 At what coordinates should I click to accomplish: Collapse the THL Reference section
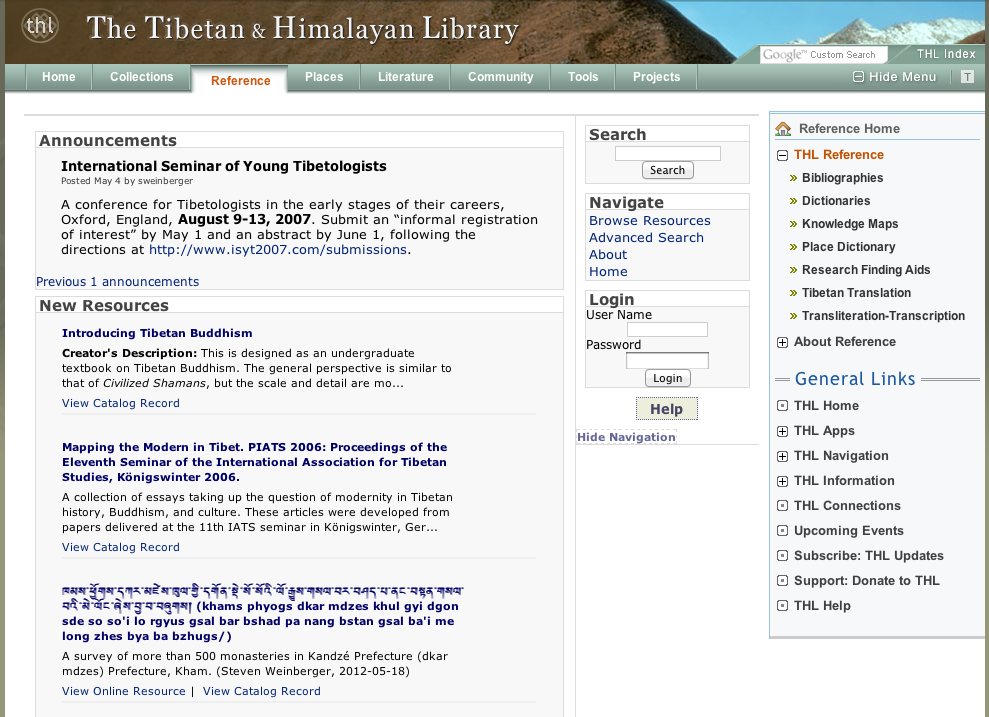pyautogui.click(x=782, y=155)
